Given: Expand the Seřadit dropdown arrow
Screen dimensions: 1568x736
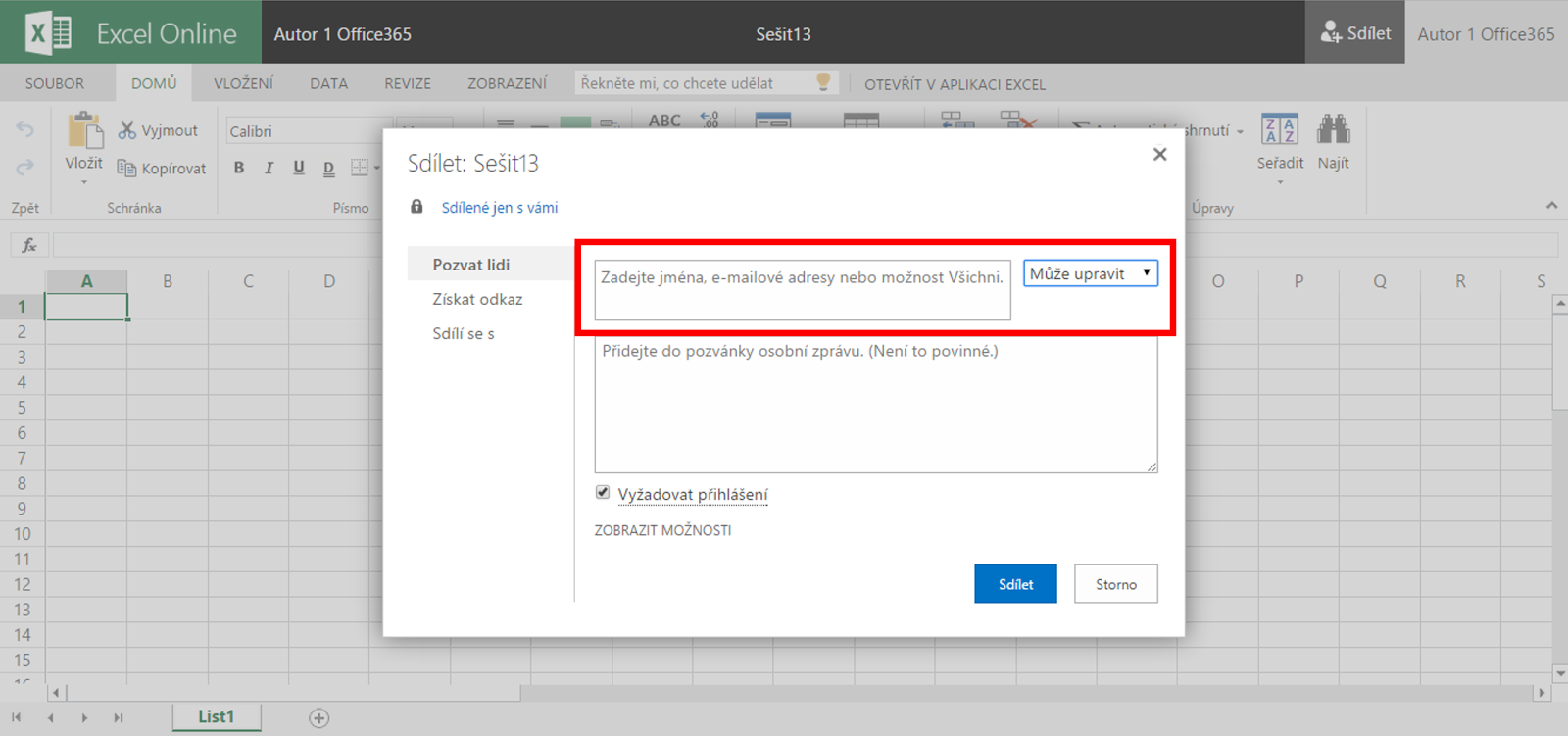Looking at the screenshot, I should point(1280,182).
